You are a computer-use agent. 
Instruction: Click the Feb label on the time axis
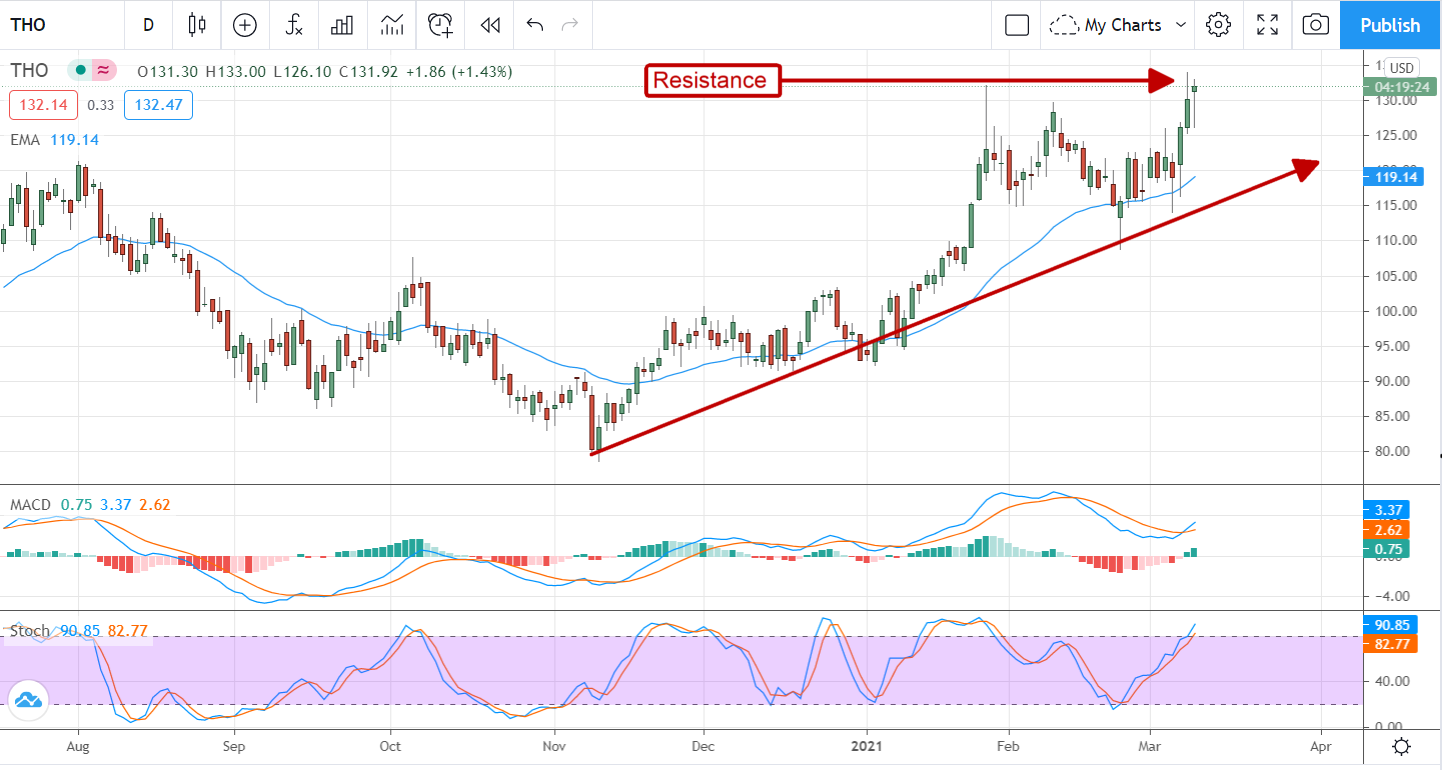(1009, 746)
